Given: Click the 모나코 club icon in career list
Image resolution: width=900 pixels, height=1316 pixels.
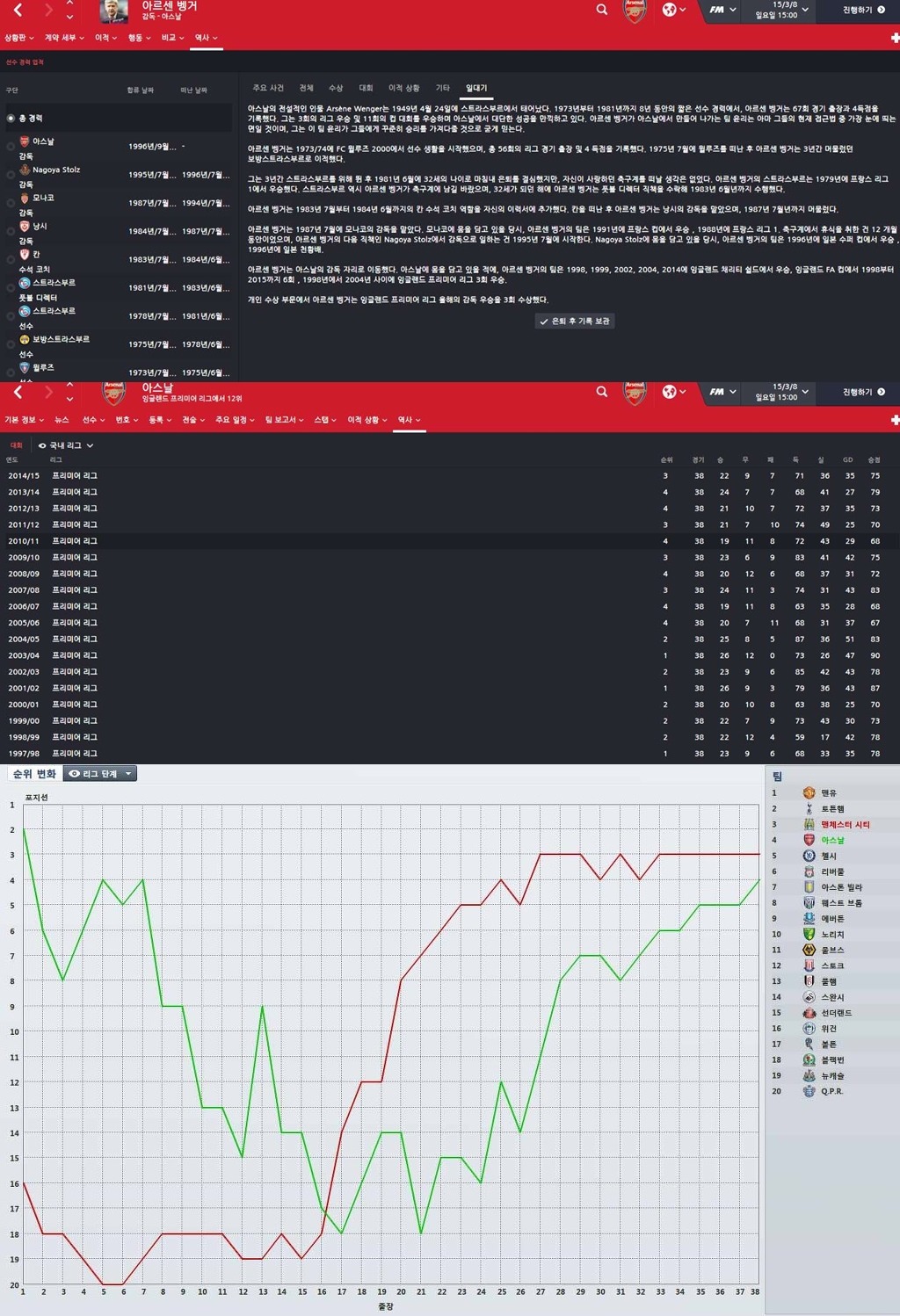Looking at the screenshot, I should [25, 198].
